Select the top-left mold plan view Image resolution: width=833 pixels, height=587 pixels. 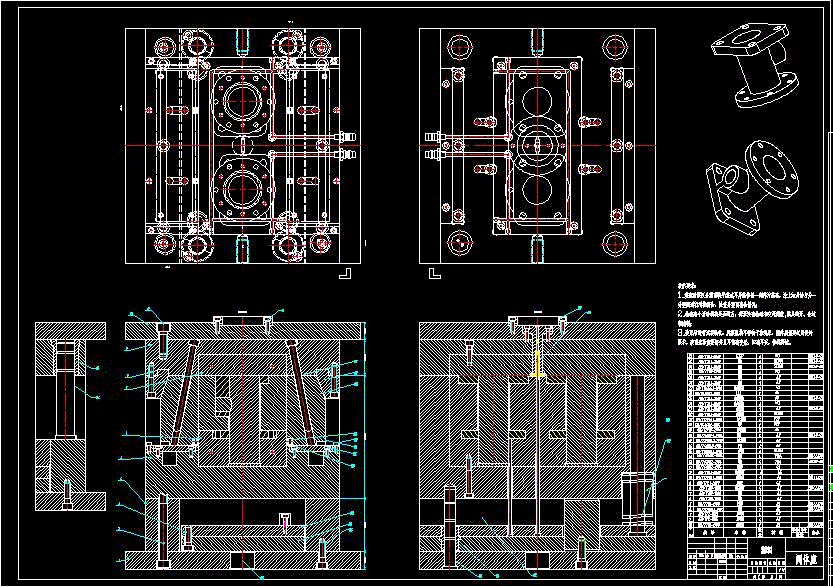click(x=243, y=146)
